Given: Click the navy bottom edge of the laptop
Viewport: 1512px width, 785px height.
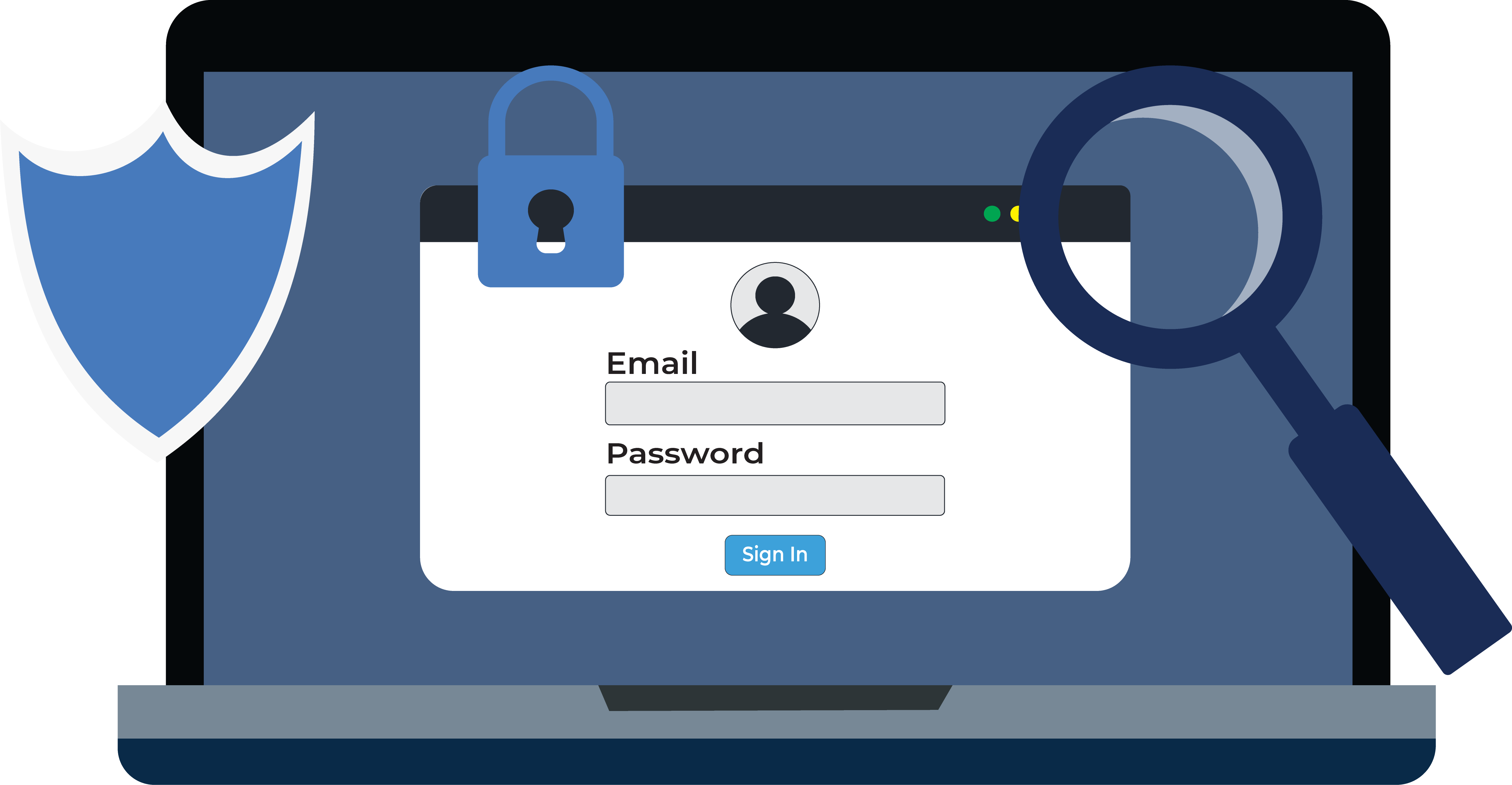Looking at the screenshot, I should click(776, 761).
